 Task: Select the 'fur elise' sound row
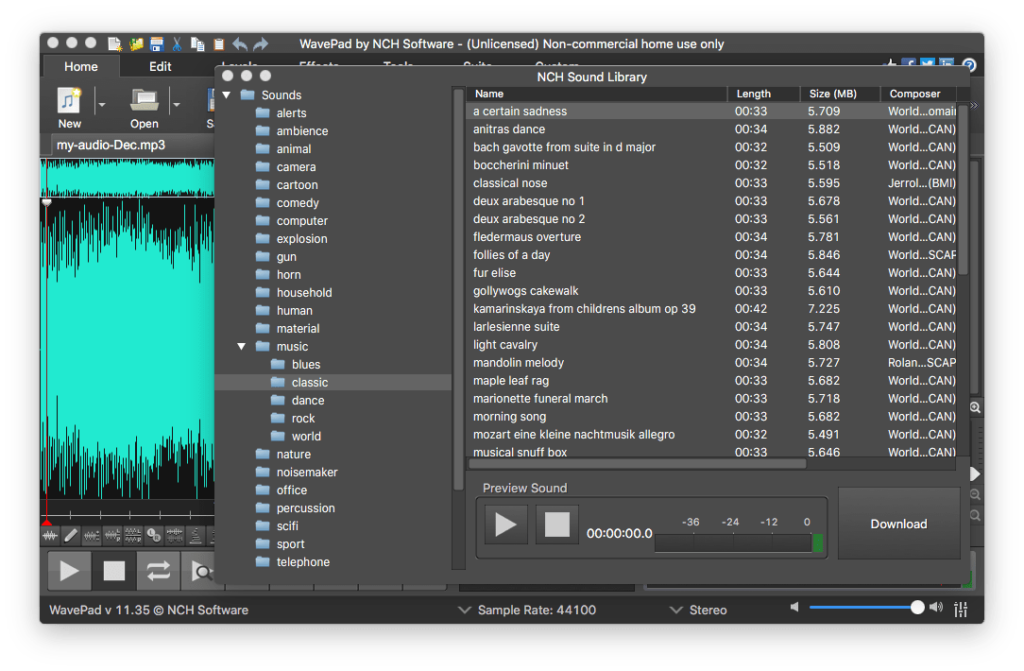tap(712, 273)
